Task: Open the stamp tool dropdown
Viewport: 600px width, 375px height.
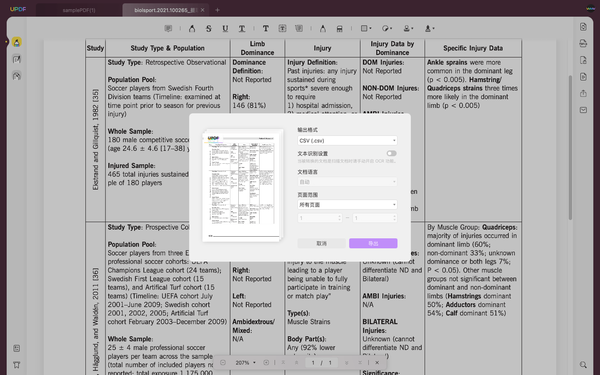Action: 408,28
